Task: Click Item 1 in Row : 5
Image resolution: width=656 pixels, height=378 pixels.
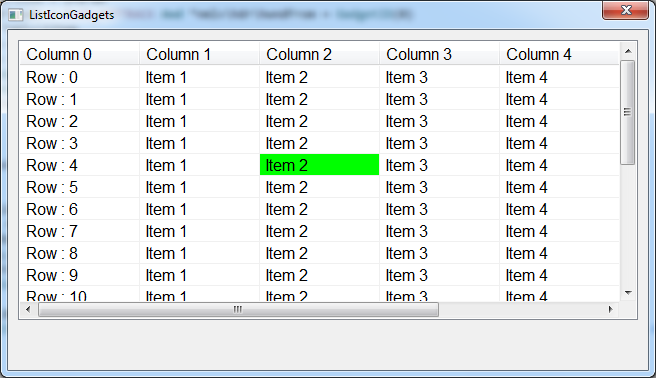Action: pyautogui.click(x=200, y=187)
